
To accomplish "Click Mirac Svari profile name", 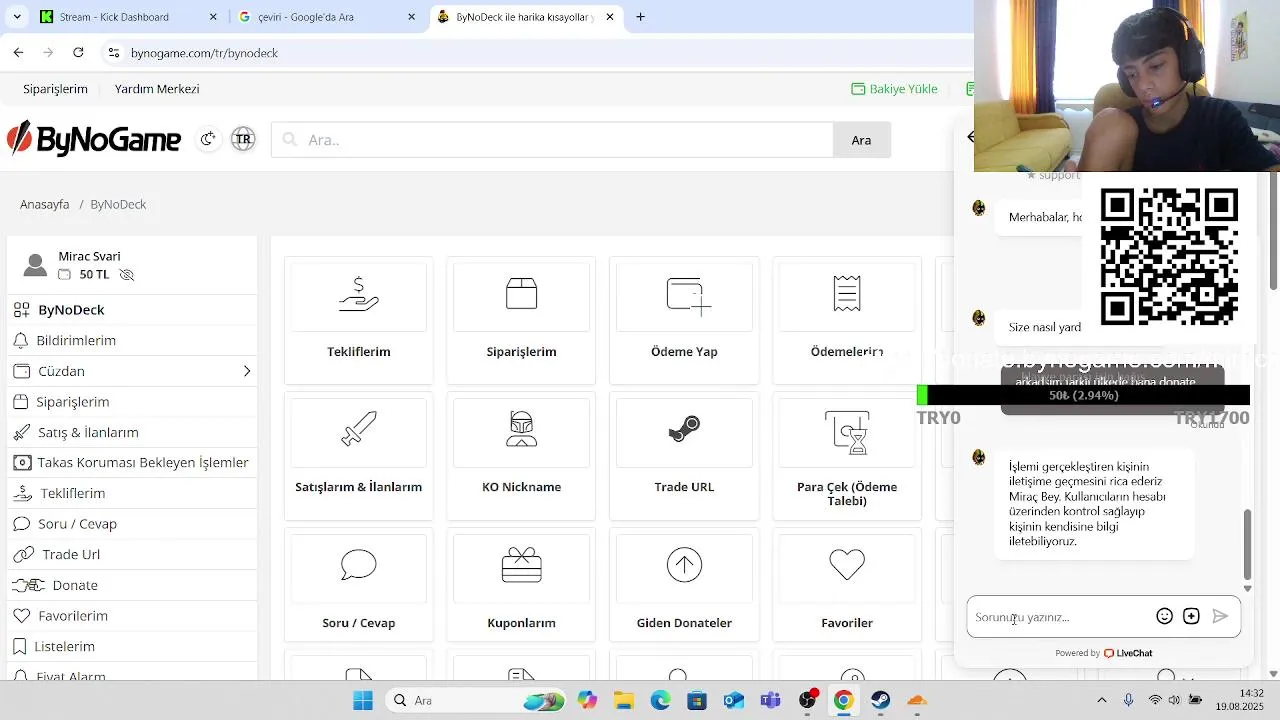I will tap(89, 256).
